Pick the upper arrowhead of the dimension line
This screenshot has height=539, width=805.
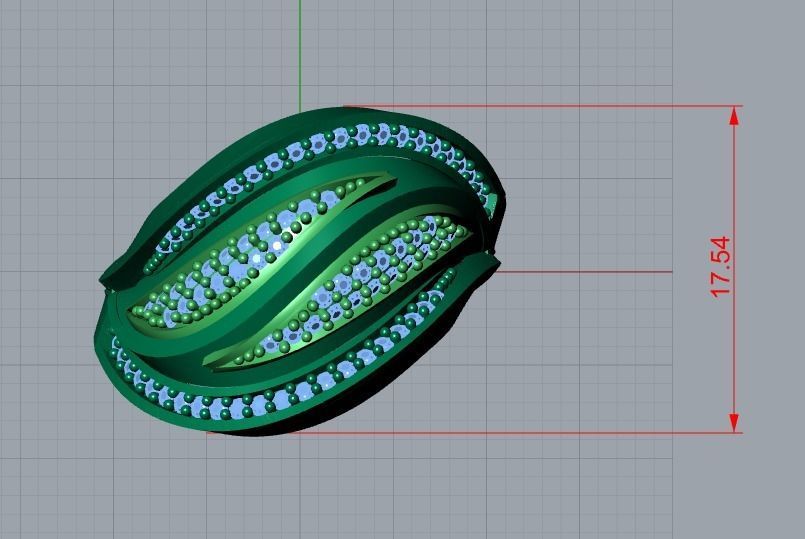(734, 116)
